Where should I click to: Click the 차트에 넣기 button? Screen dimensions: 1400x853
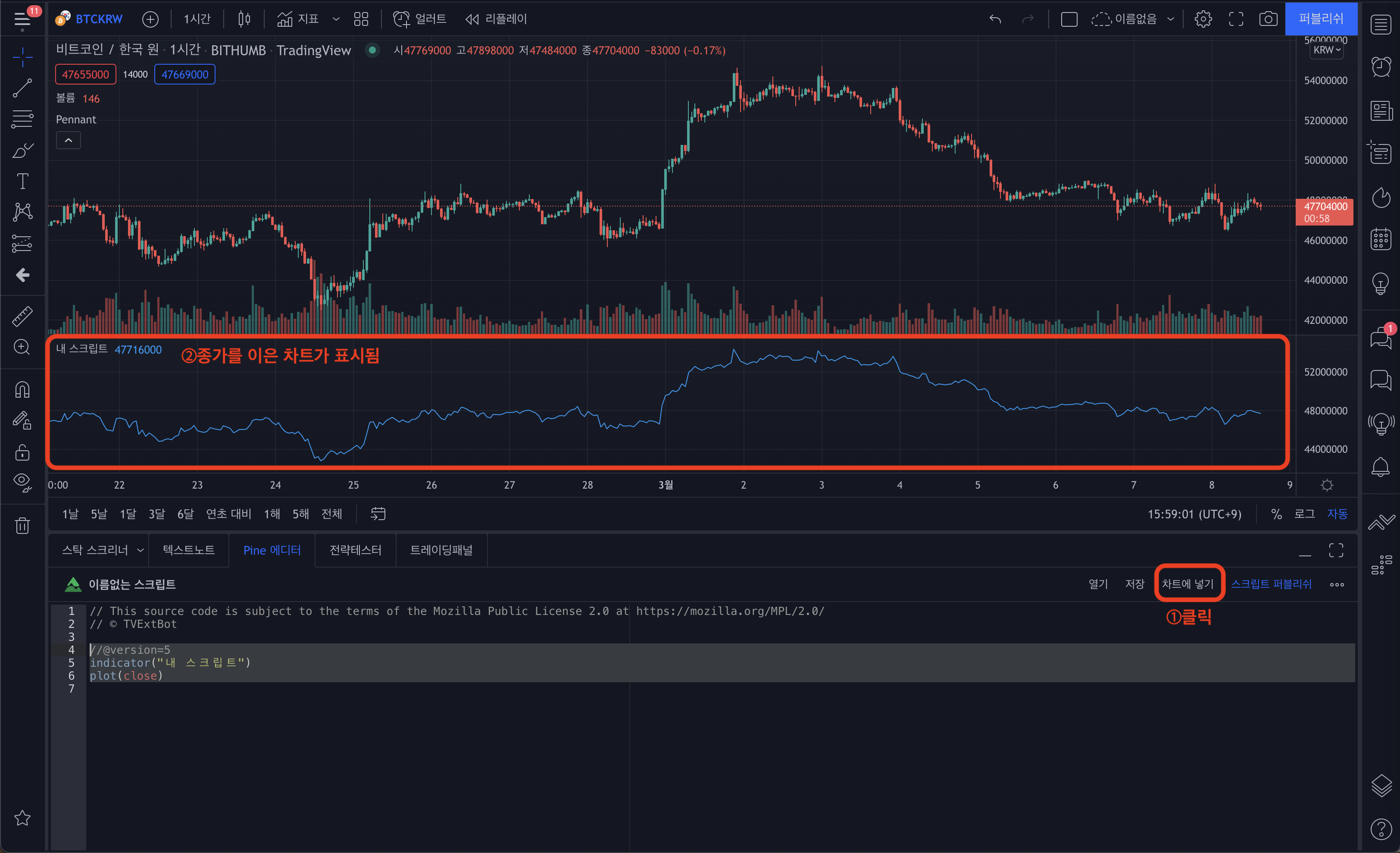pos(1187,583)
